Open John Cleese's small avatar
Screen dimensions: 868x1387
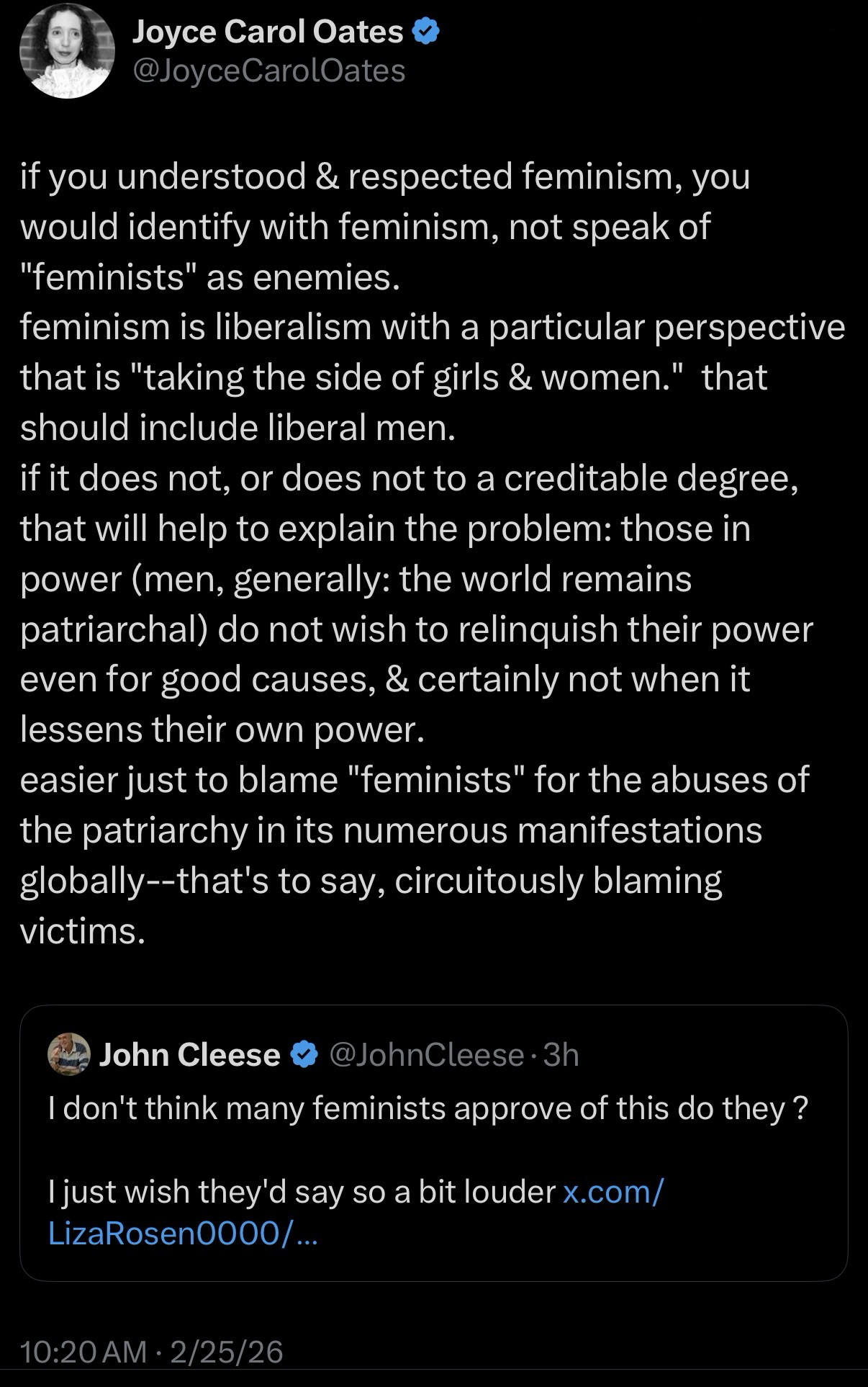tap(69, 1054)
